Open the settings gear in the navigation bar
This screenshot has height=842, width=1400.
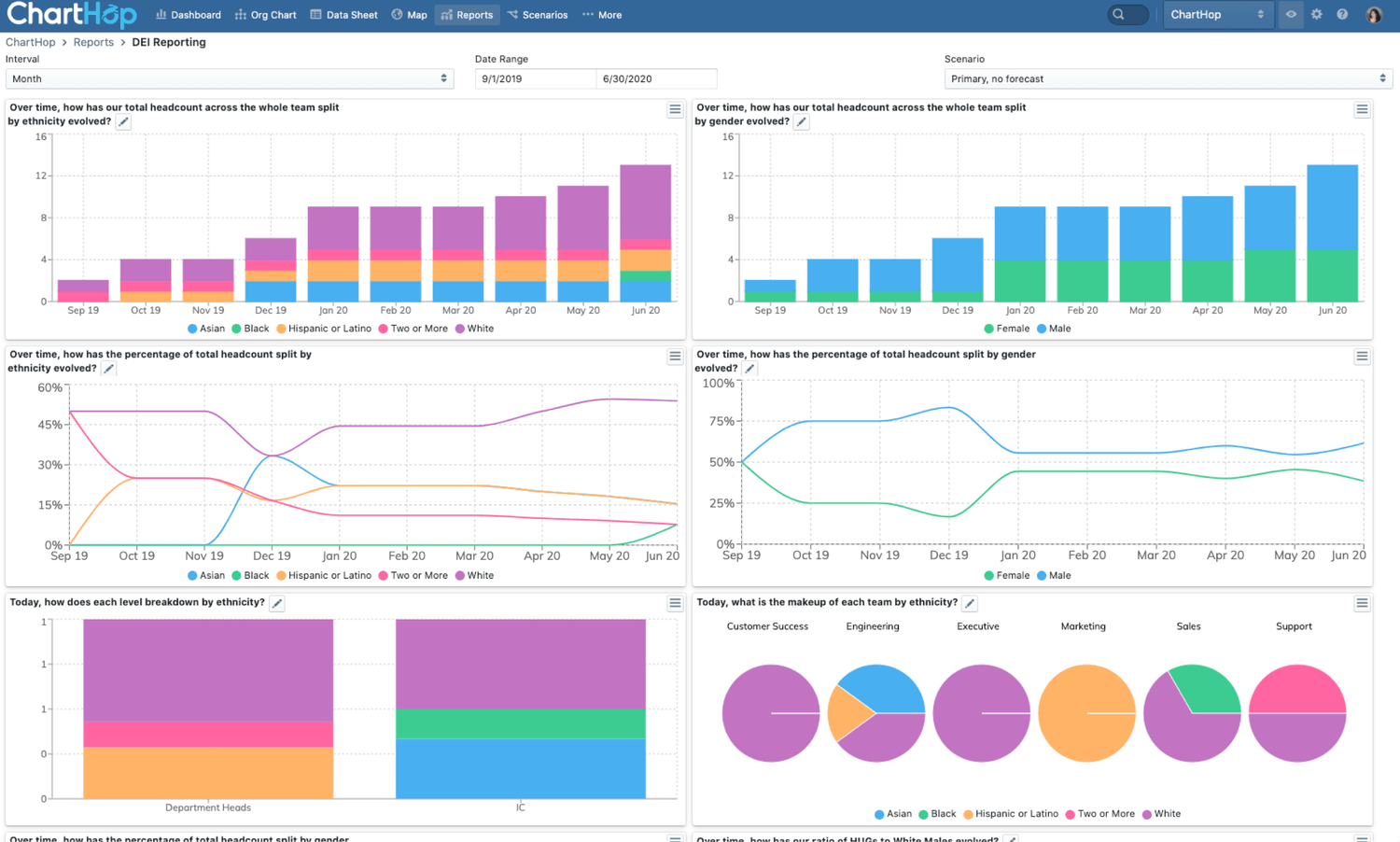point(1318,14)
